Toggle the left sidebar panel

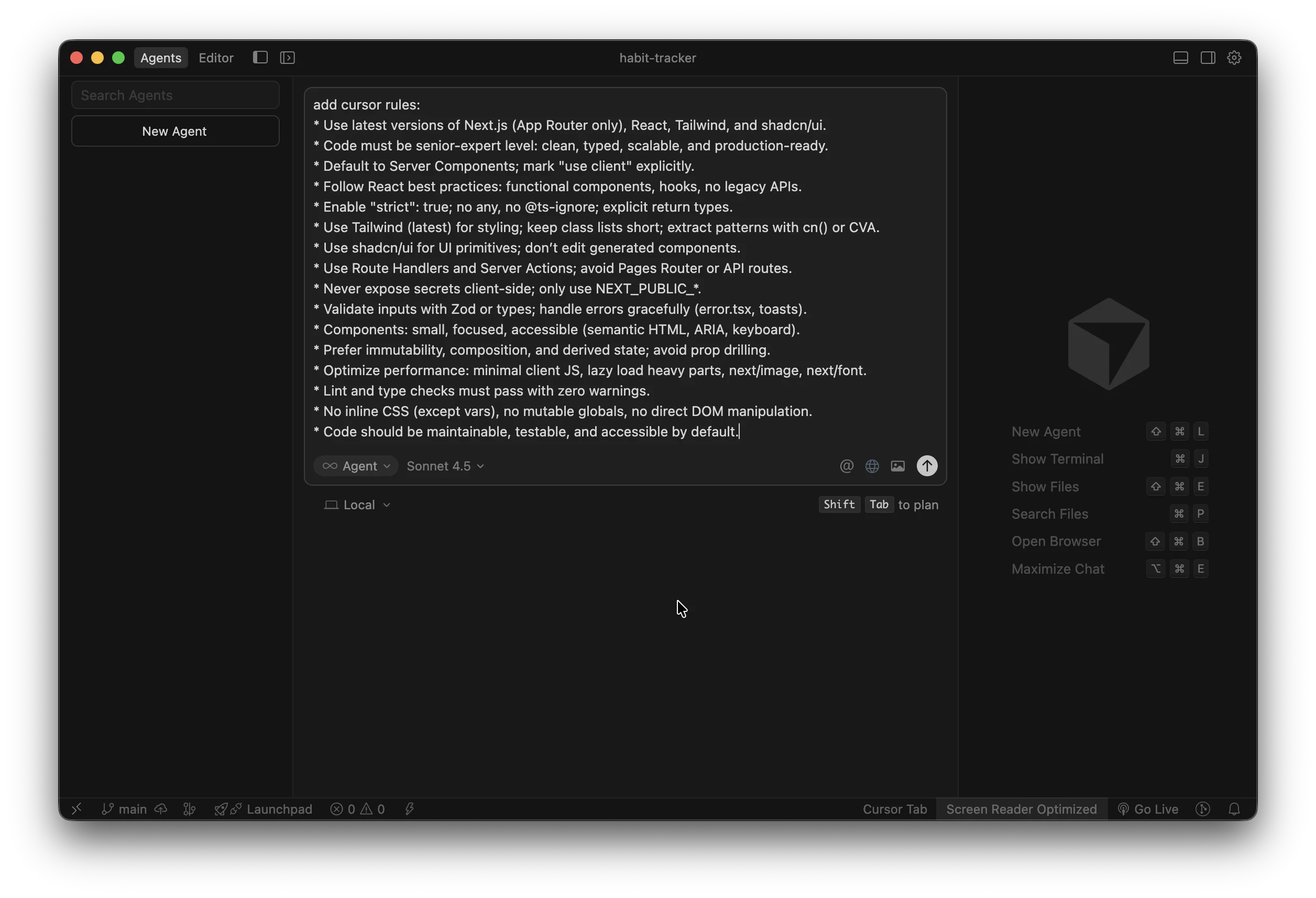tap(260, 58)
